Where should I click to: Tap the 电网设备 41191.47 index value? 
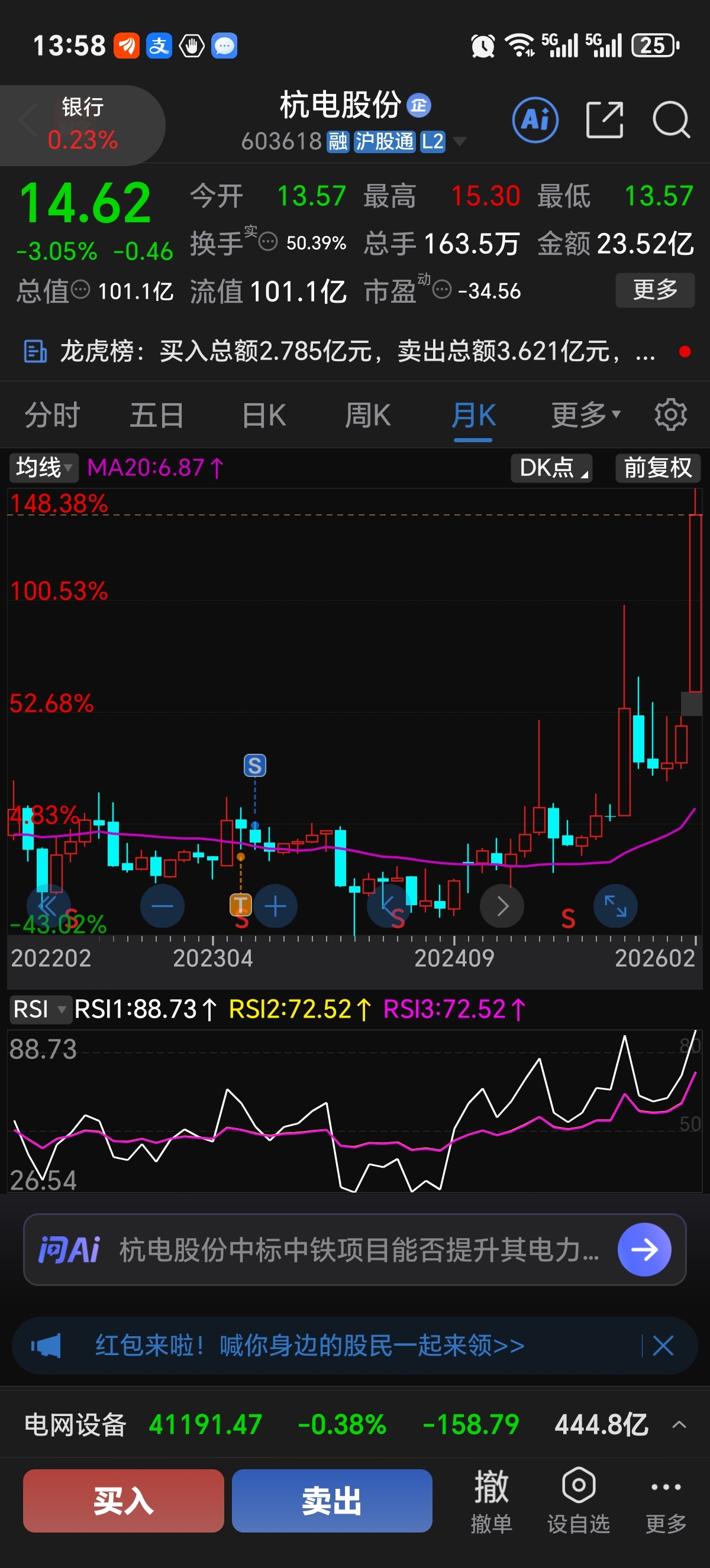click(x=205, y=1425)
